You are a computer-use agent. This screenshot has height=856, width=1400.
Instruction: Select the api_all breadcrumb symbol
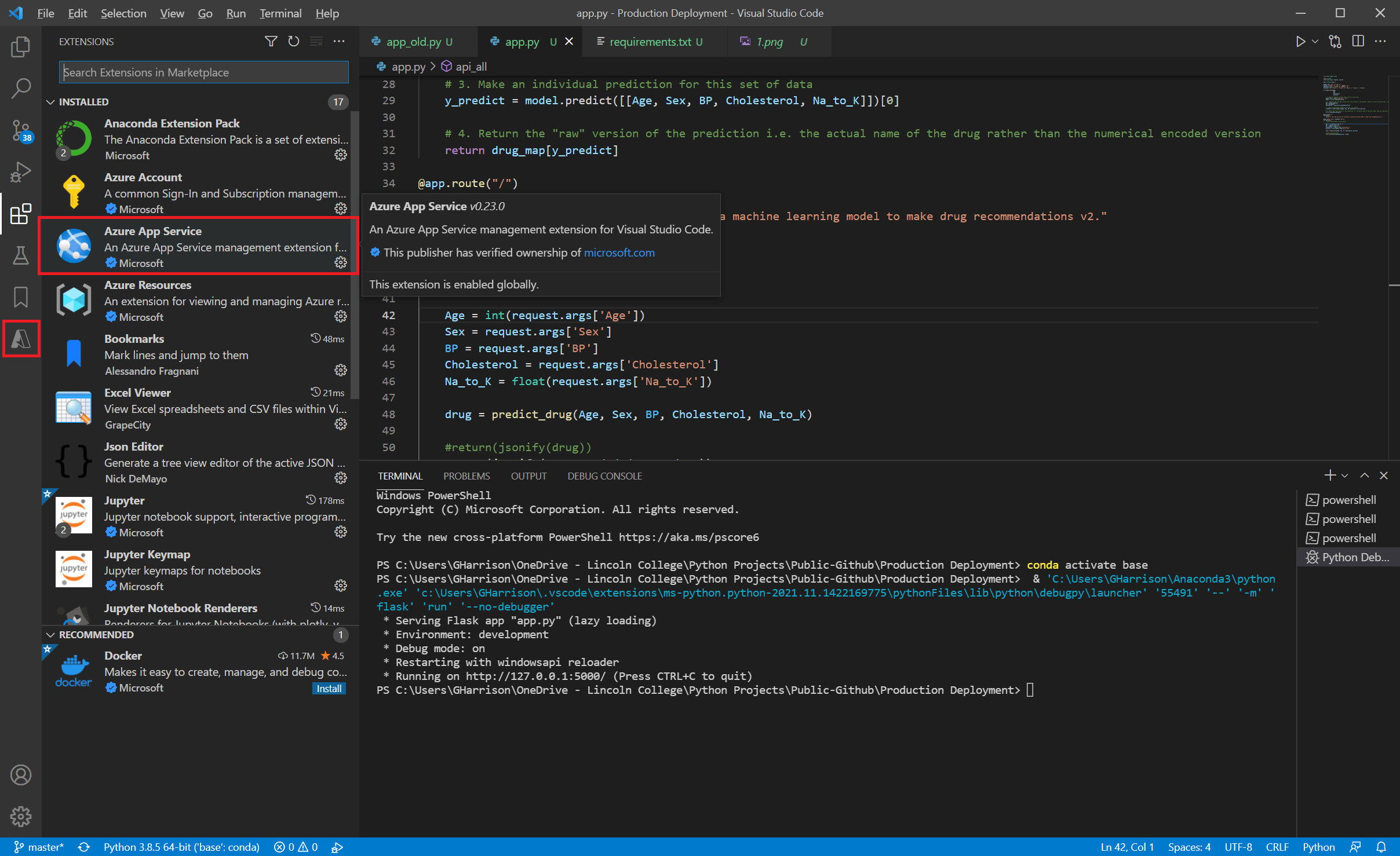464,67
